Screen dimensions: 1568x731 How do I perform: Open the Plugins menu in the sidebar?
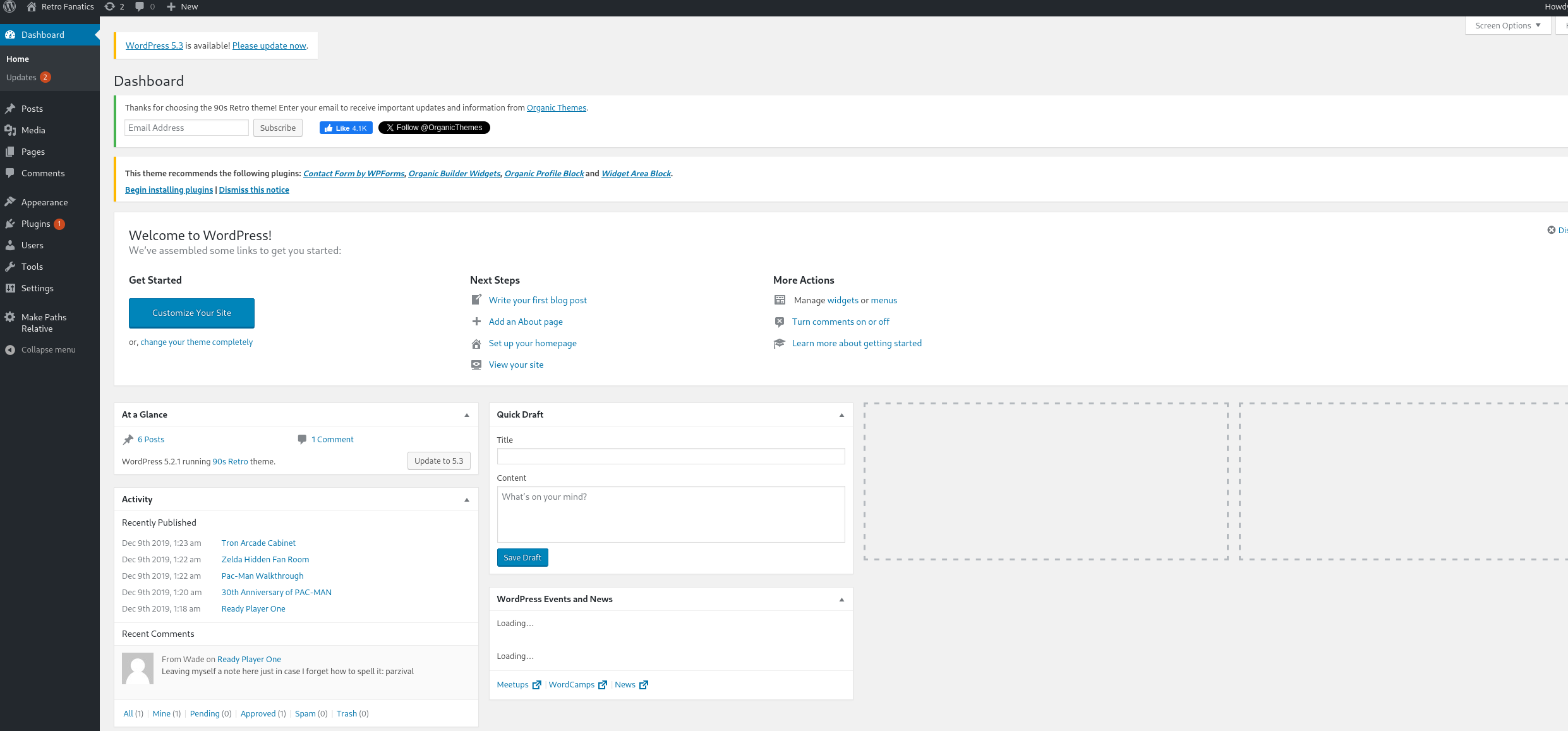(x=35, y=224)
